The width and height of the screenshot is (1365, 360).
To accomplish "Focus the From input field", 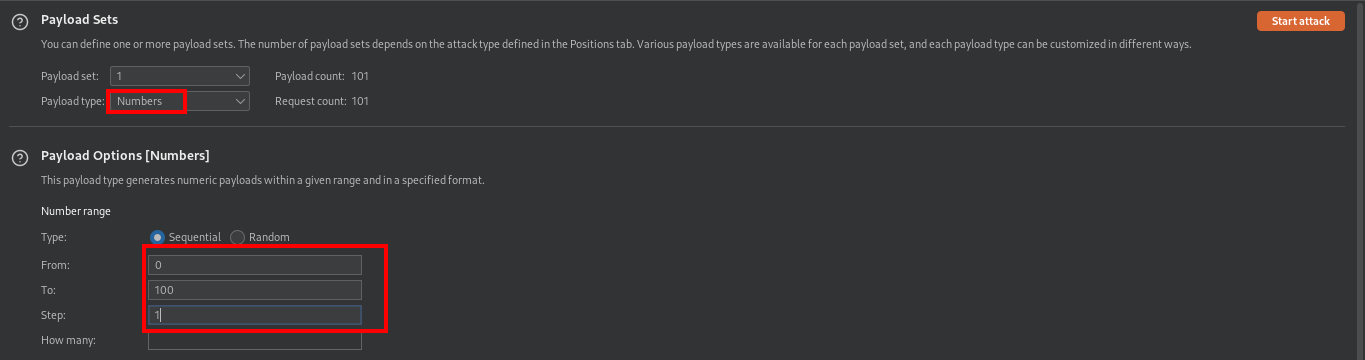I will (x=254, y=265).
